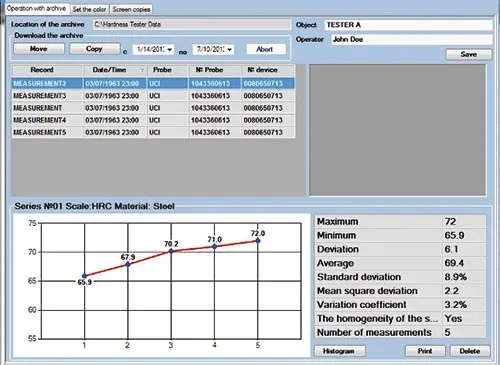Screen dimensions: 500x365
Task: Click the archive location path field
Action: pos(191,24)
